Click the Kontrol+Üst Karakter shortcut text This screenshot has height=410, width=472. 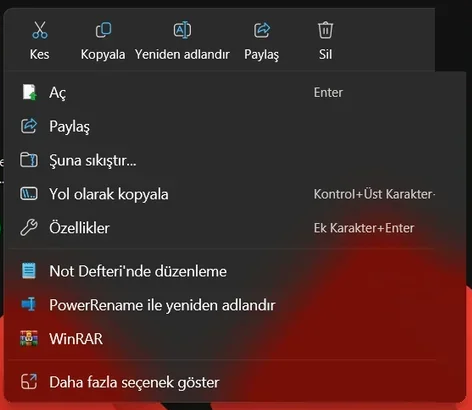[x=374, y=194]
